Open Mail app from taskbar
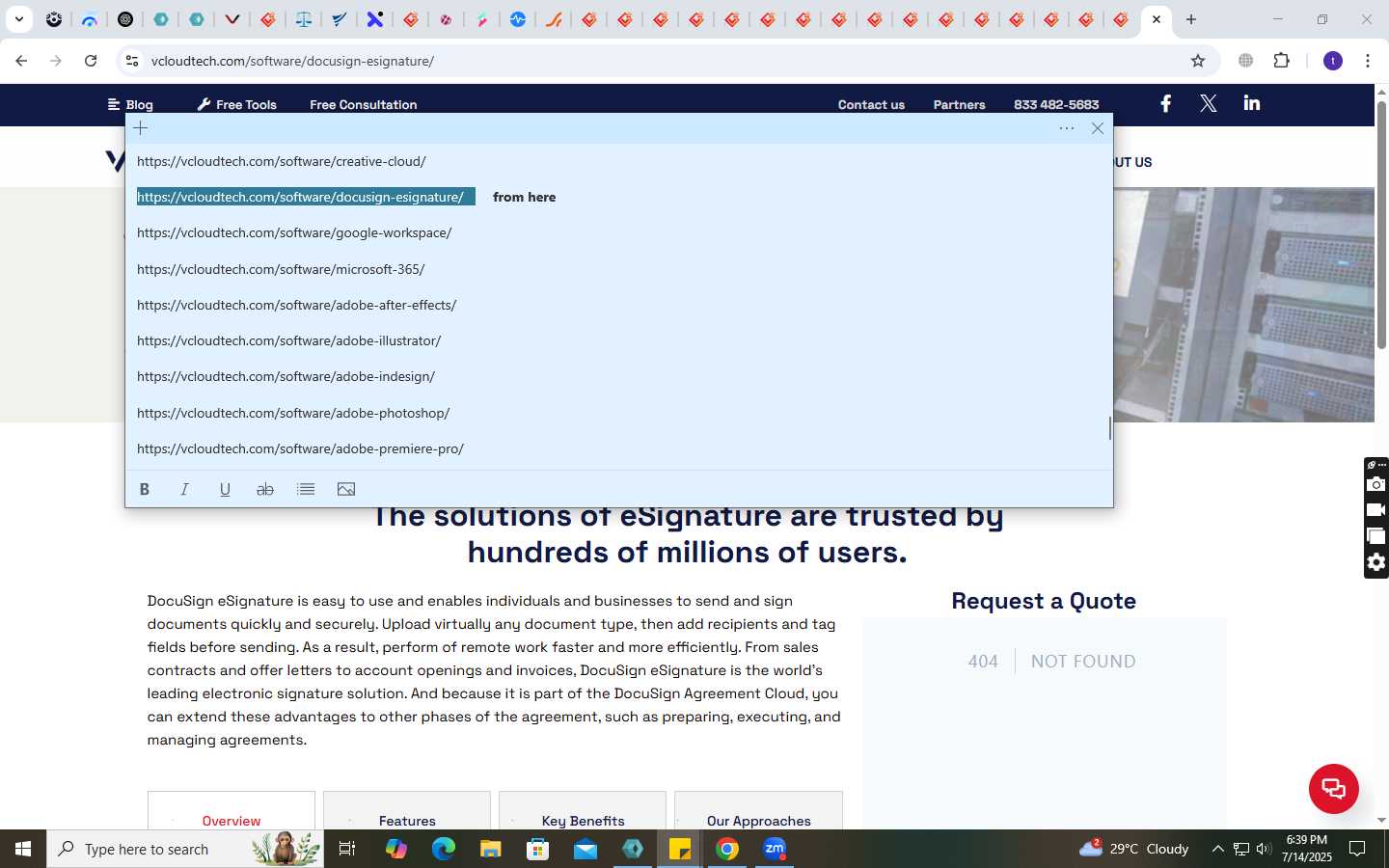Screen dimensions: 1389x868 click(586, 849)
